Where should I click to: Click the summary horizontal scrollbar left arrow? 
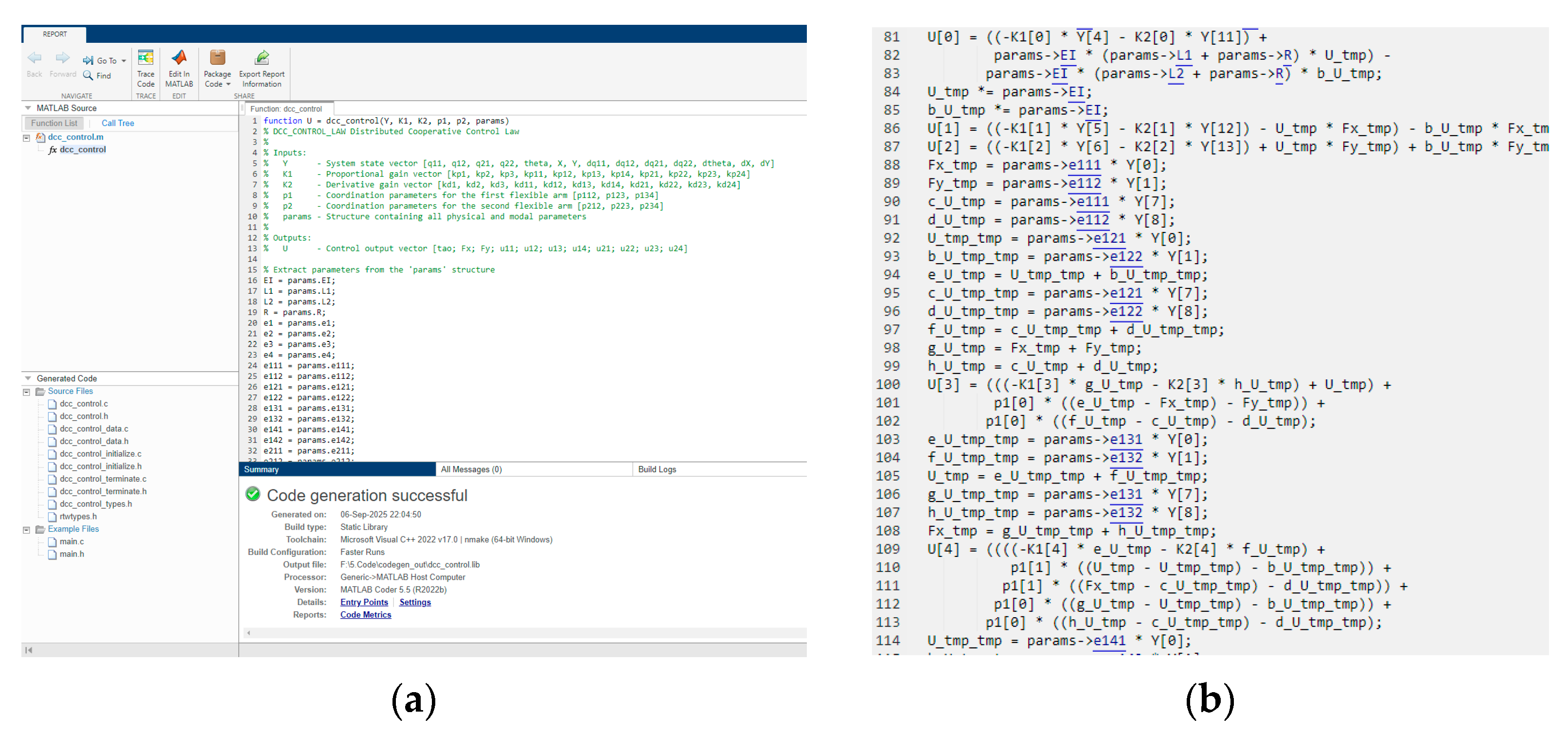249,633
